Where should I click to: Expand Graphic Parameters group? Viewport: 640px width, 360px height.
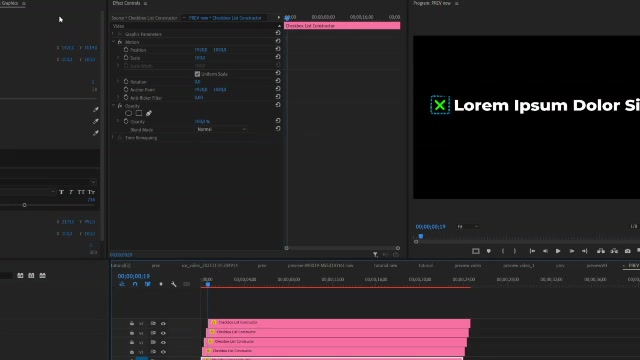(x=113, y=34)
